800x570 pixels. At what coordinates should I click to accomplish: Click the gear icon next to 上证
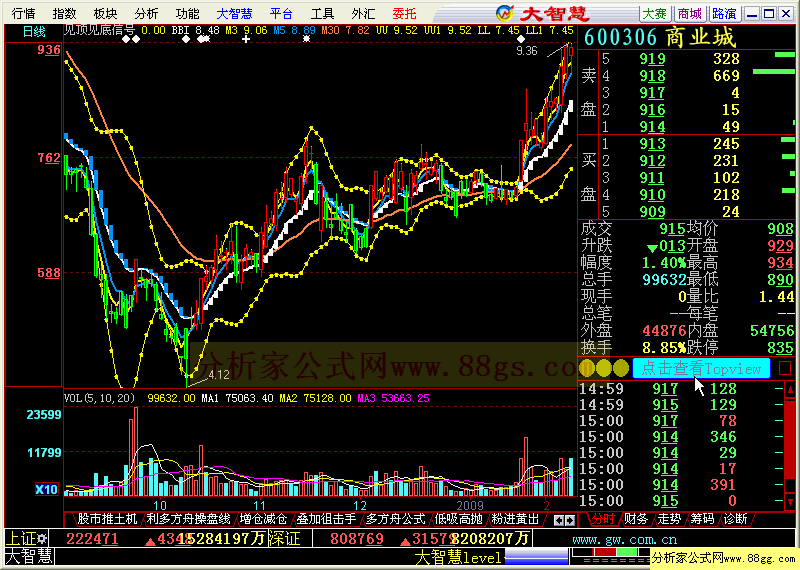click(x=42, y=538)
